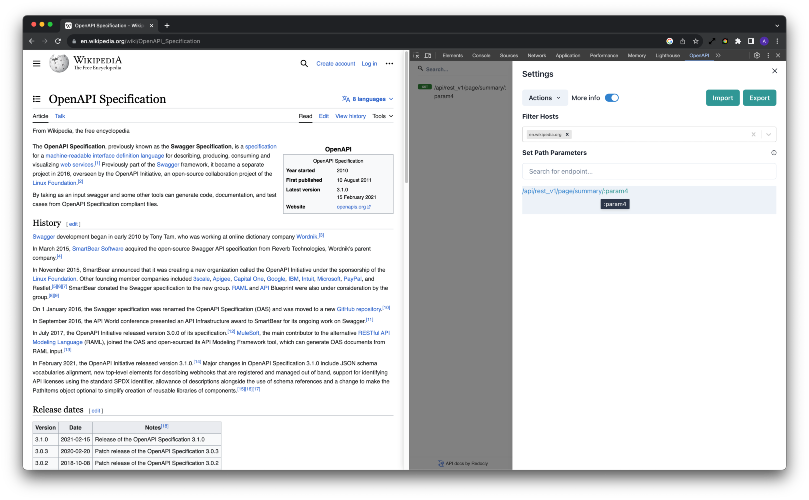Follow the GitHub repository link

[x=359, y=309]
